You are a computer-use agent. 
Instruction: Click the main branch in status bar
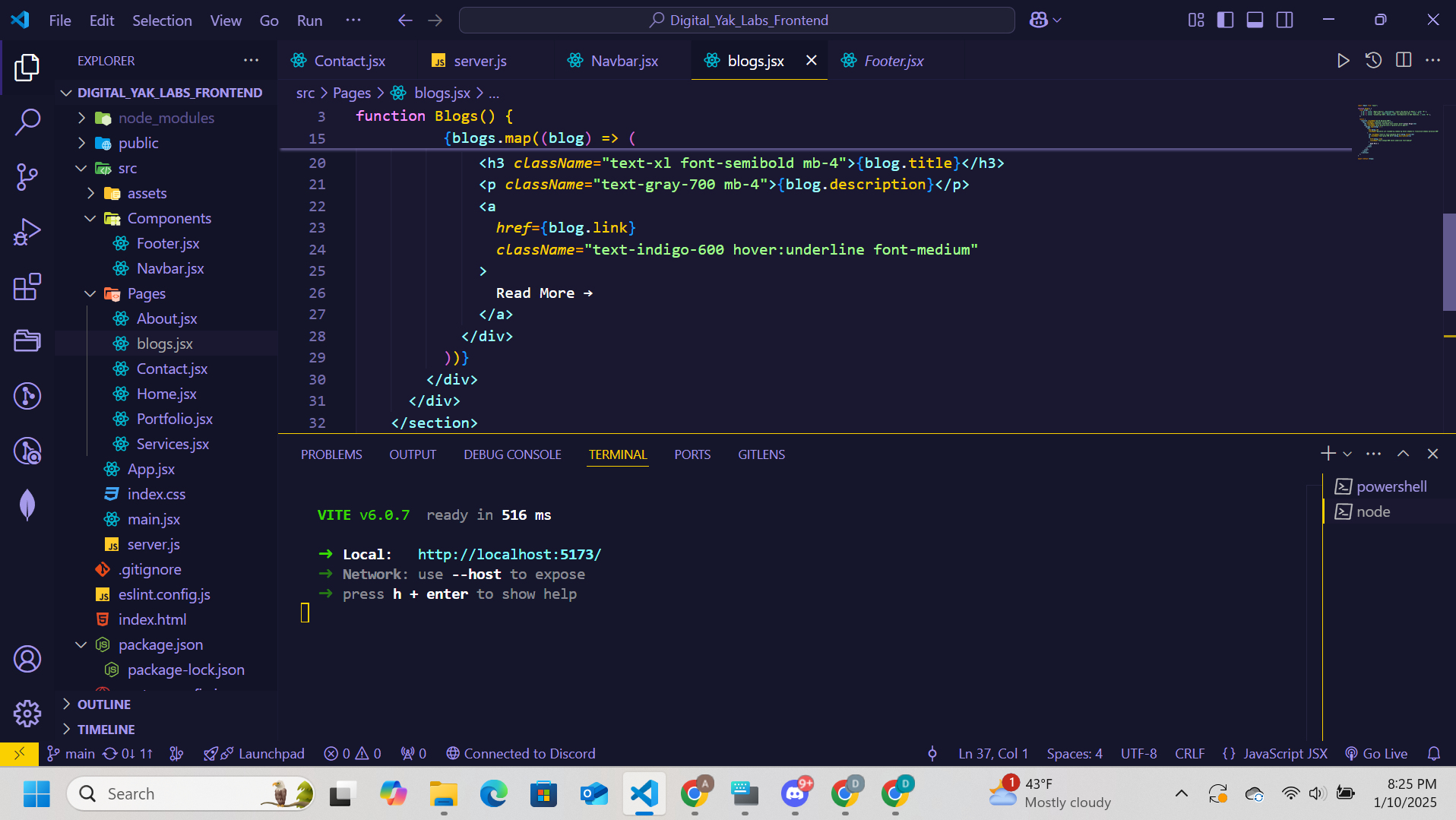coord(71,754)
